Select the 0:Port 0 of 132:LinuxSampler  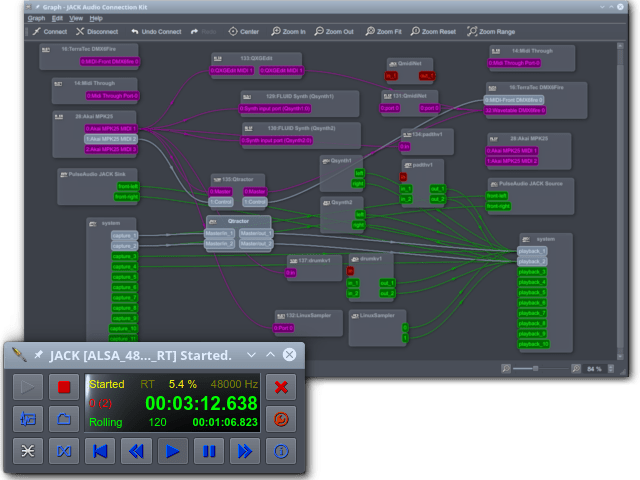coord(283,328)
